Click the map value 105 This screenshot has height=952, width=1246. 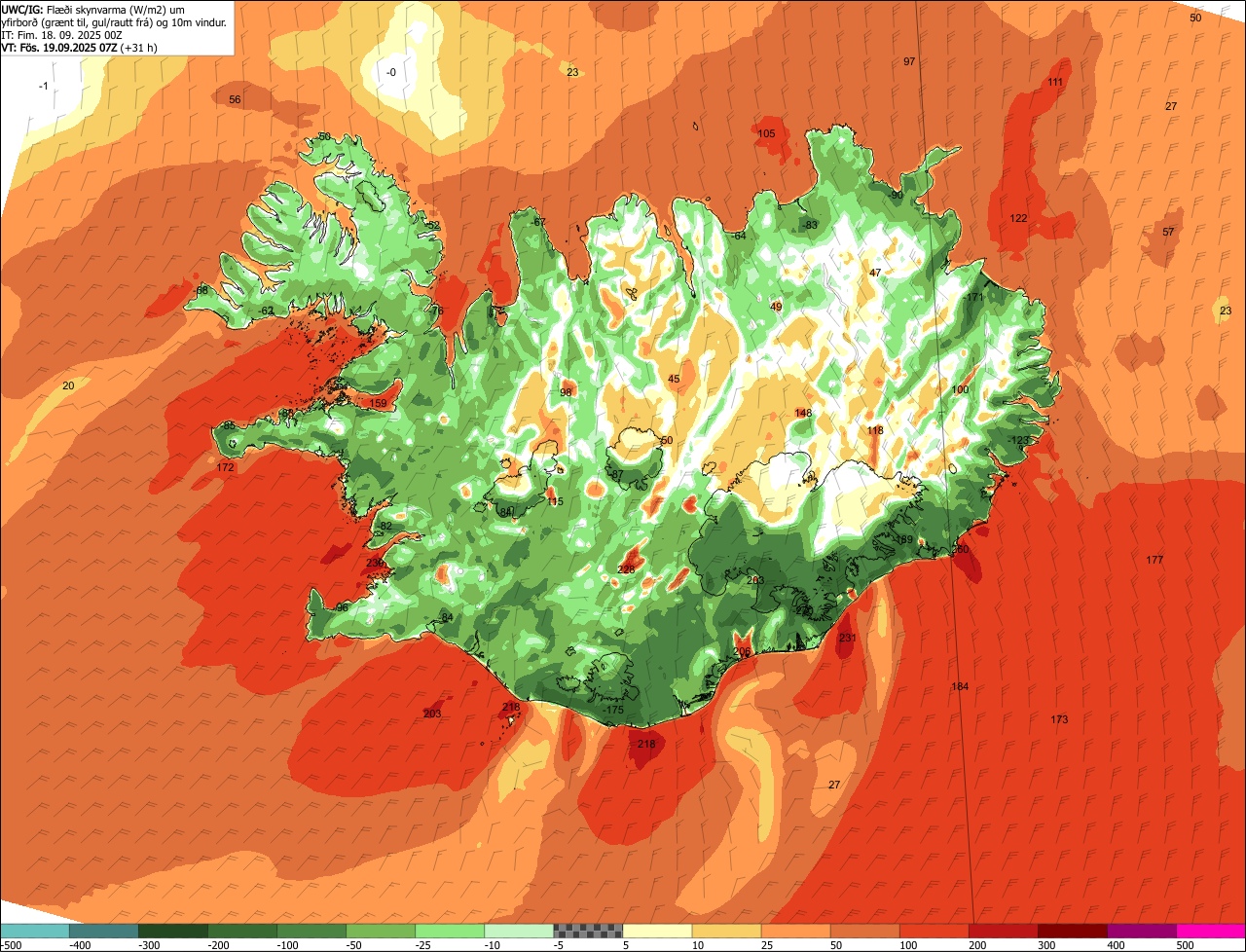(767, 133)
